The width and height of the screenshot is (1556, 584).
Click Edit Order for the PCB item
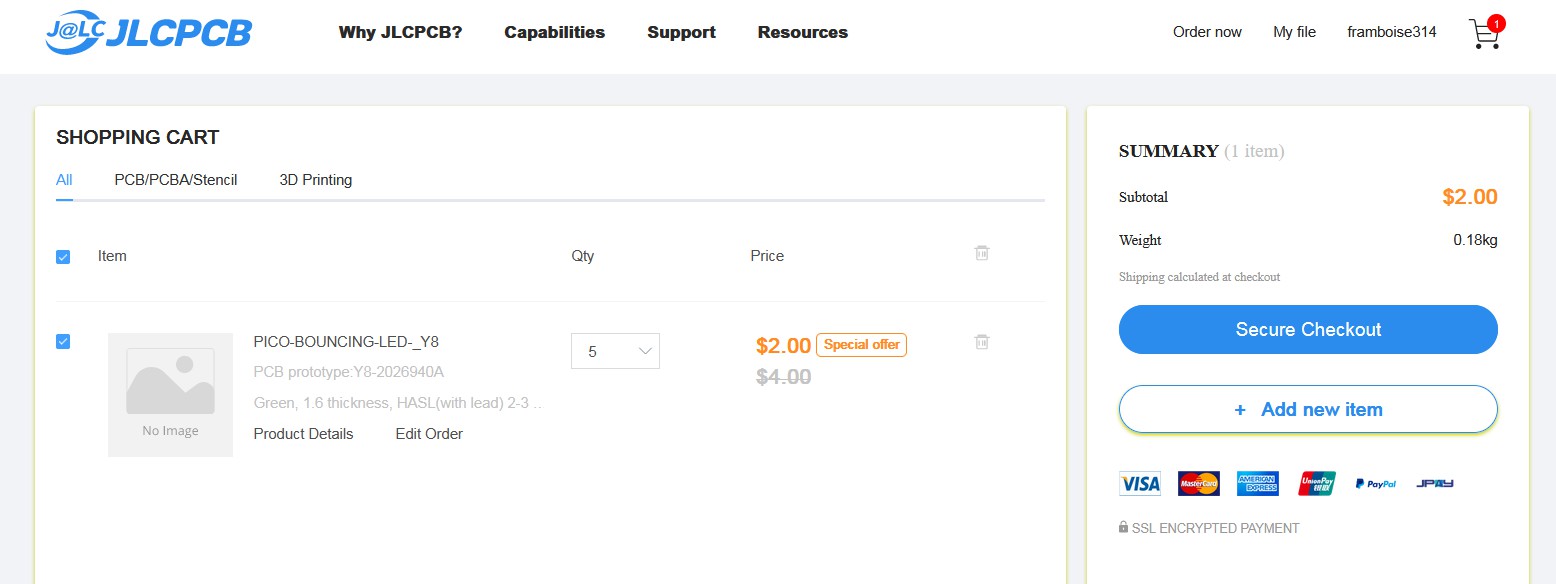(x=429, y=434)
